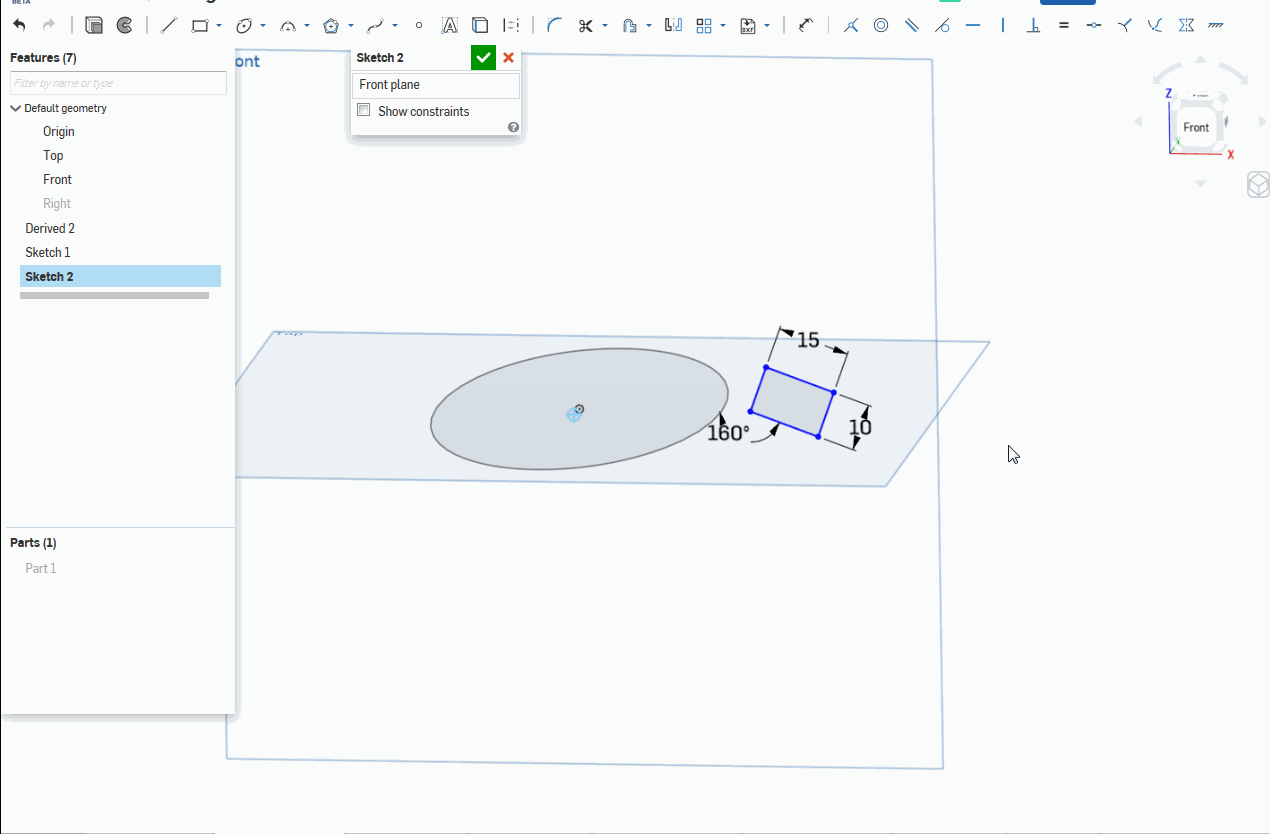Collapse the Default geometry group
This screenshot has height=834, width=1270.
[x=16, y=108]
